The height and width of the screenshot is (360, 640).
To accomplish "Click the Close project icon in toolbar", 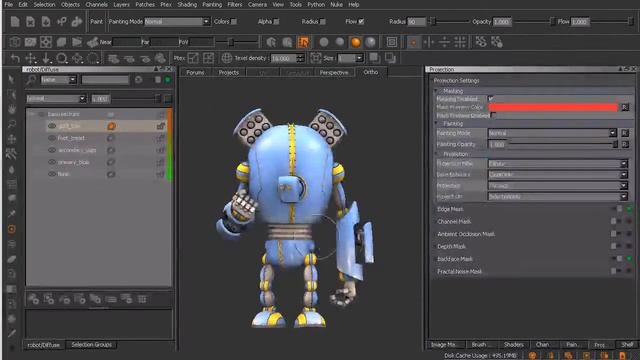I will click(30, 21).
